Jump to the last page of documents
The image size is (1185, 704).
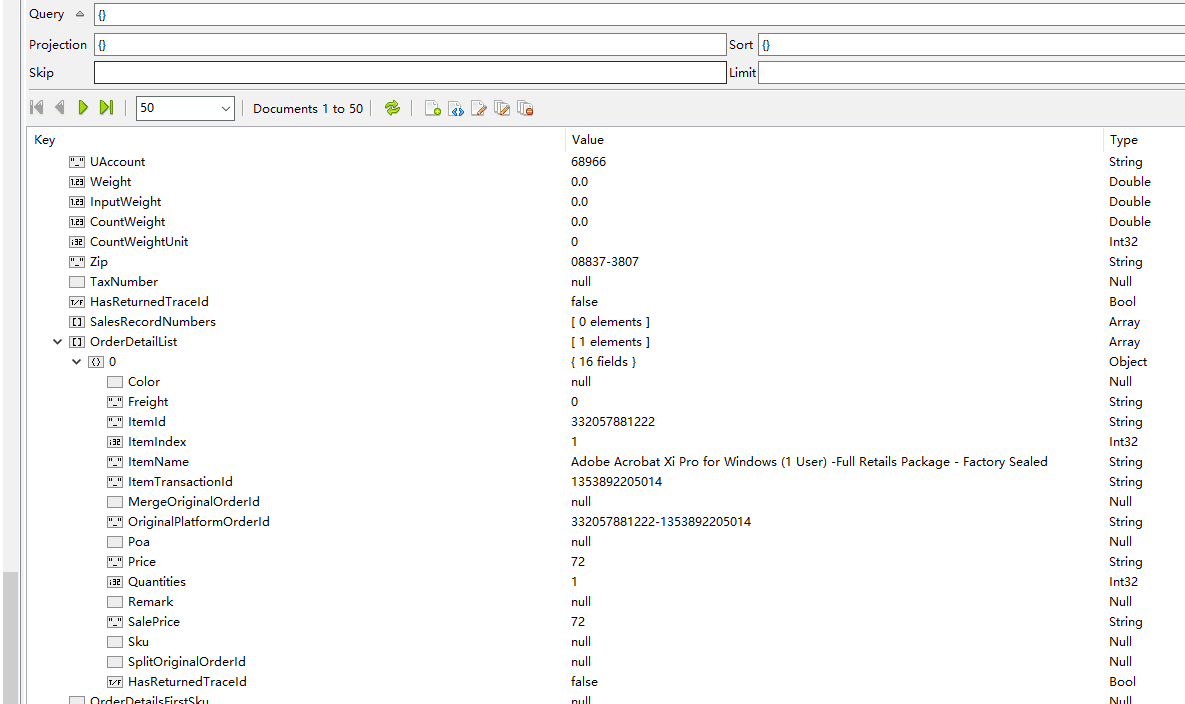106,108
